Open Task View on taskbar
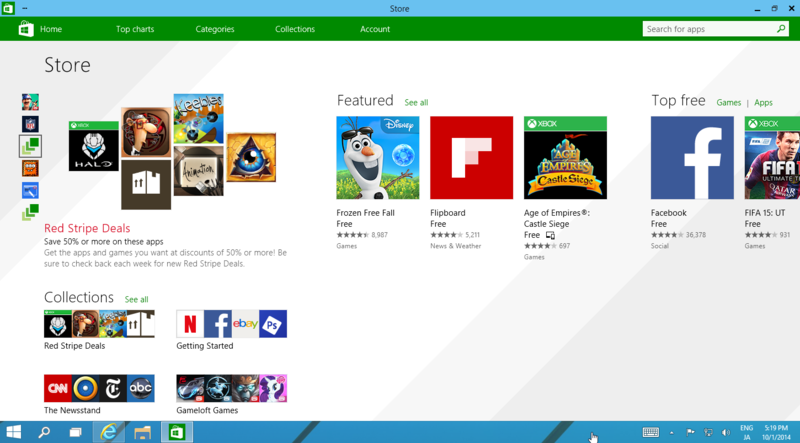 [x=76, y=432]
